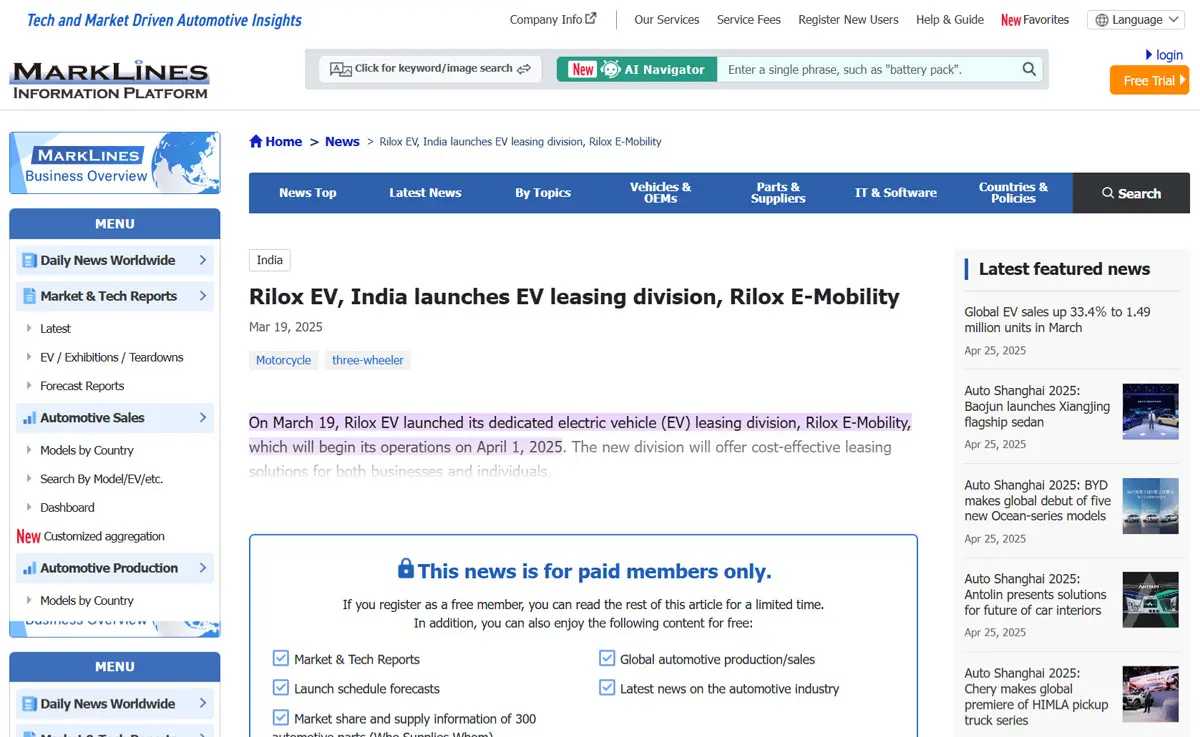
Task: Select the three-wheeler tag
Action: tap(368, 360)
